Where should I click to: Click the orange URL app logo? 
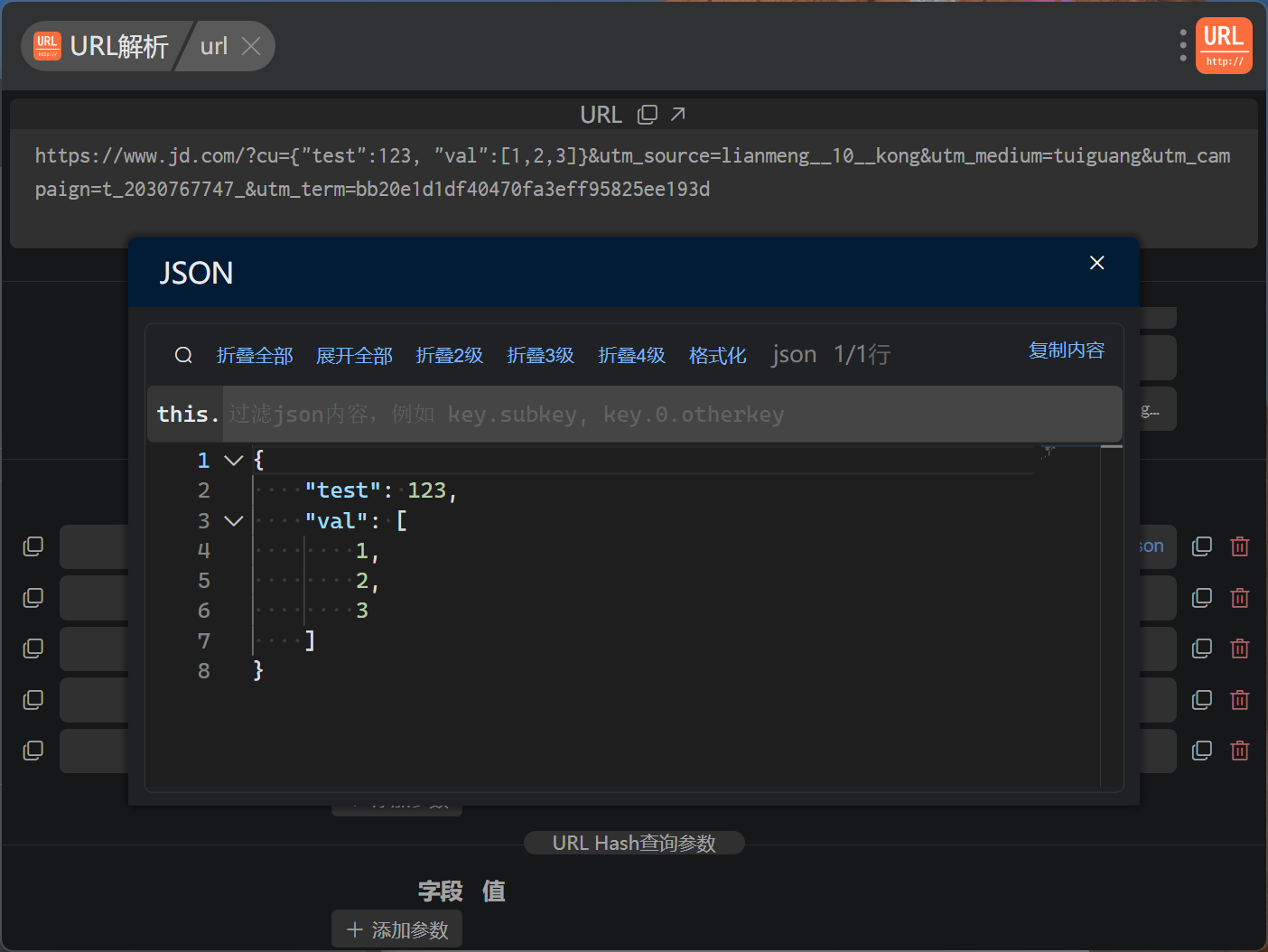pyautogui.click(x=1224, y=45)
